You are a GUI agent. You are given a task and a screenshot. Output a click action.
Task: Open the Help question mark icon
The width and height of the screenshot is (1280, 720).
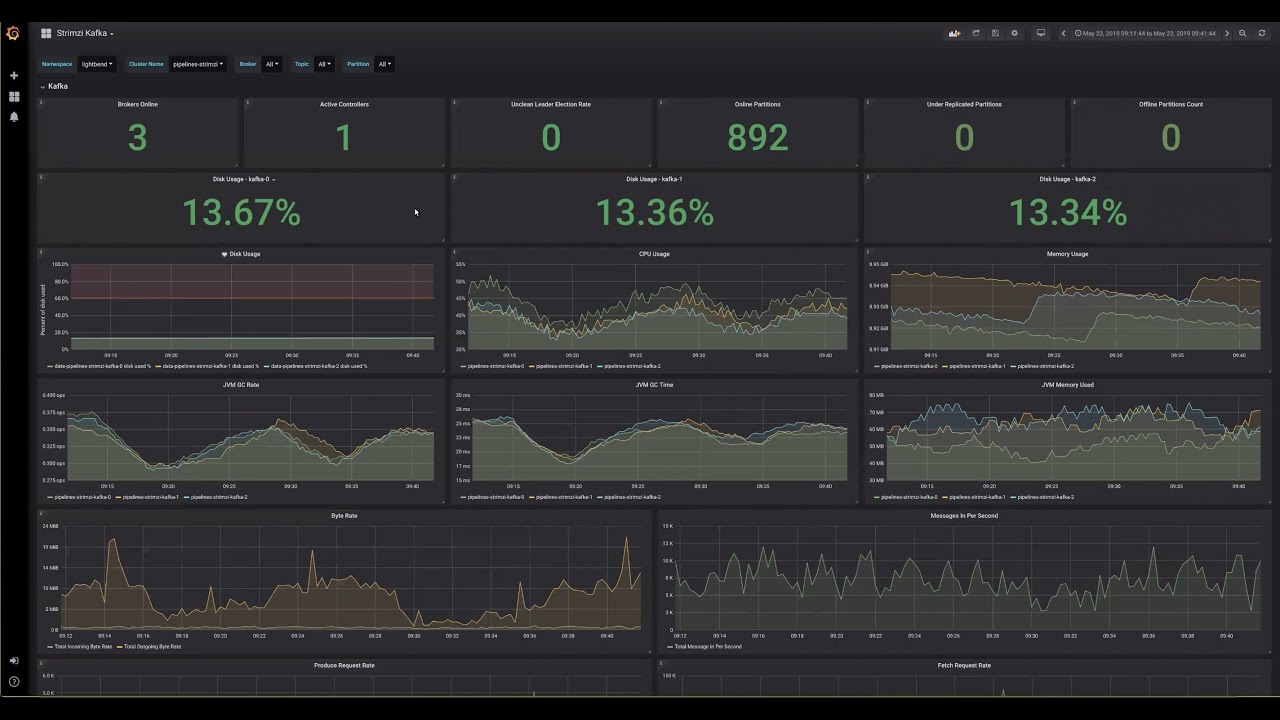click(x=14, y=682)
